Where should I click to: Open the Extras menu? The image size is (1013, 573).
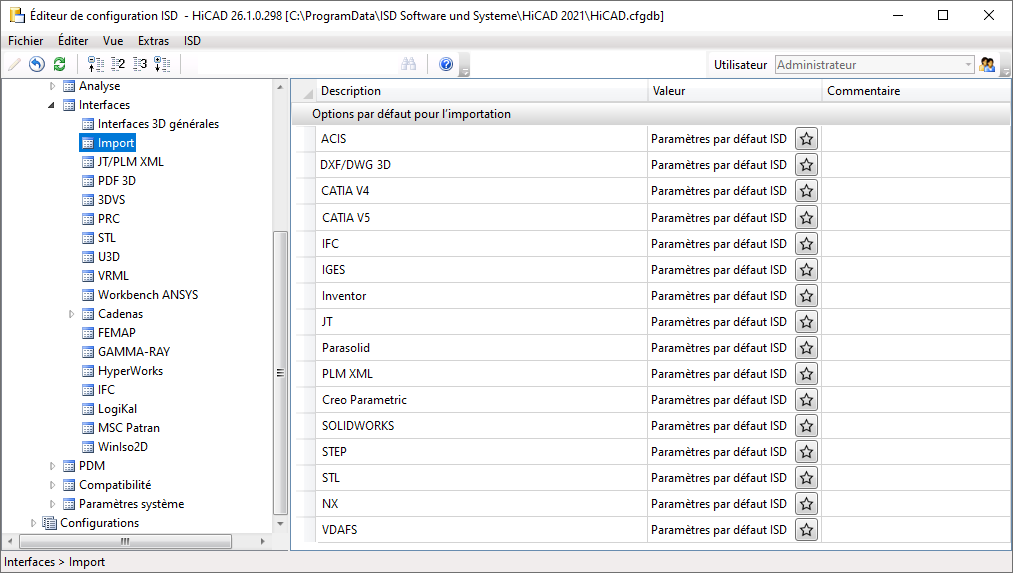(x=153, y=41)
